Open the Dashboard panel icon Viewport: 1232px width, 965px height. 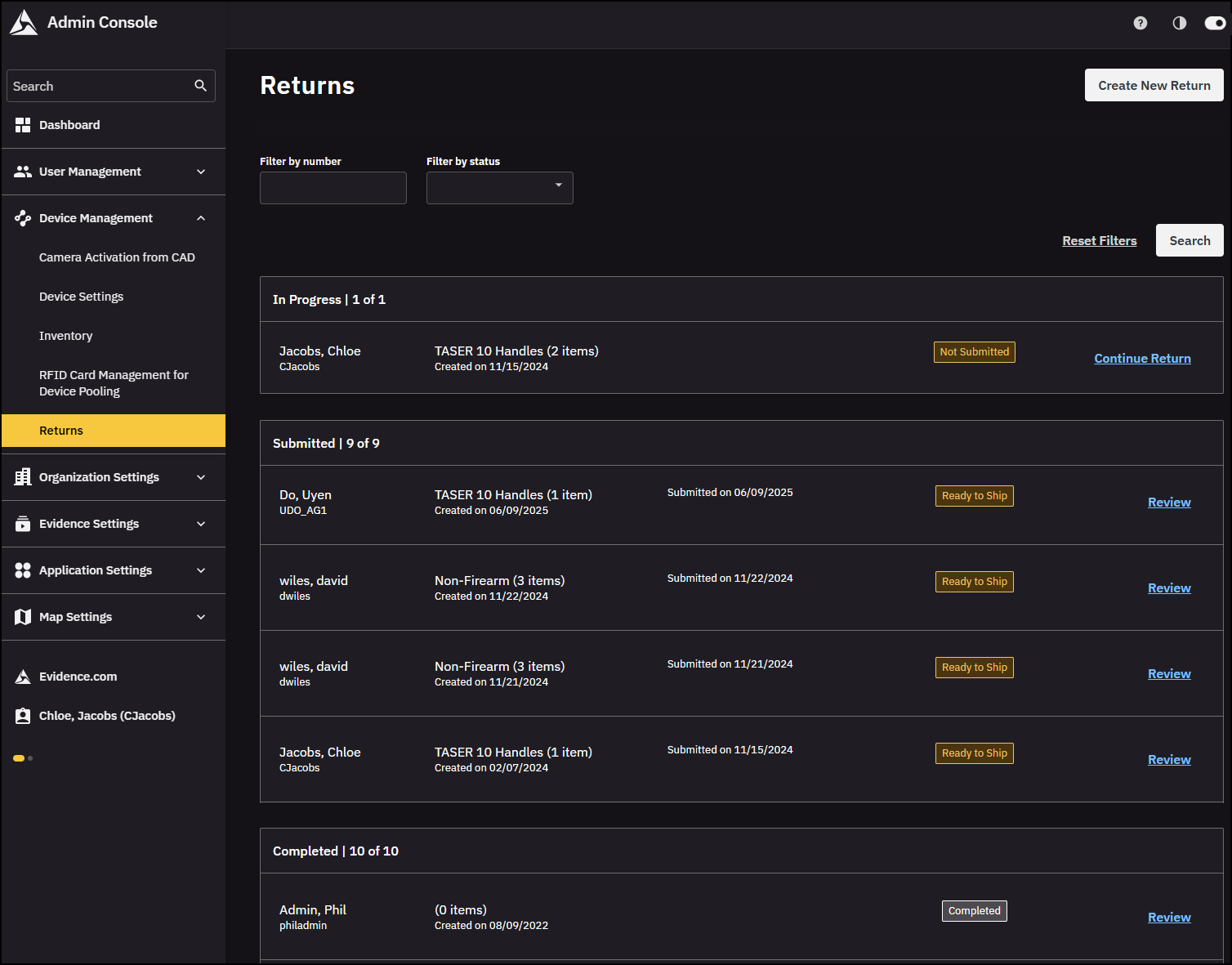point(22,124)
